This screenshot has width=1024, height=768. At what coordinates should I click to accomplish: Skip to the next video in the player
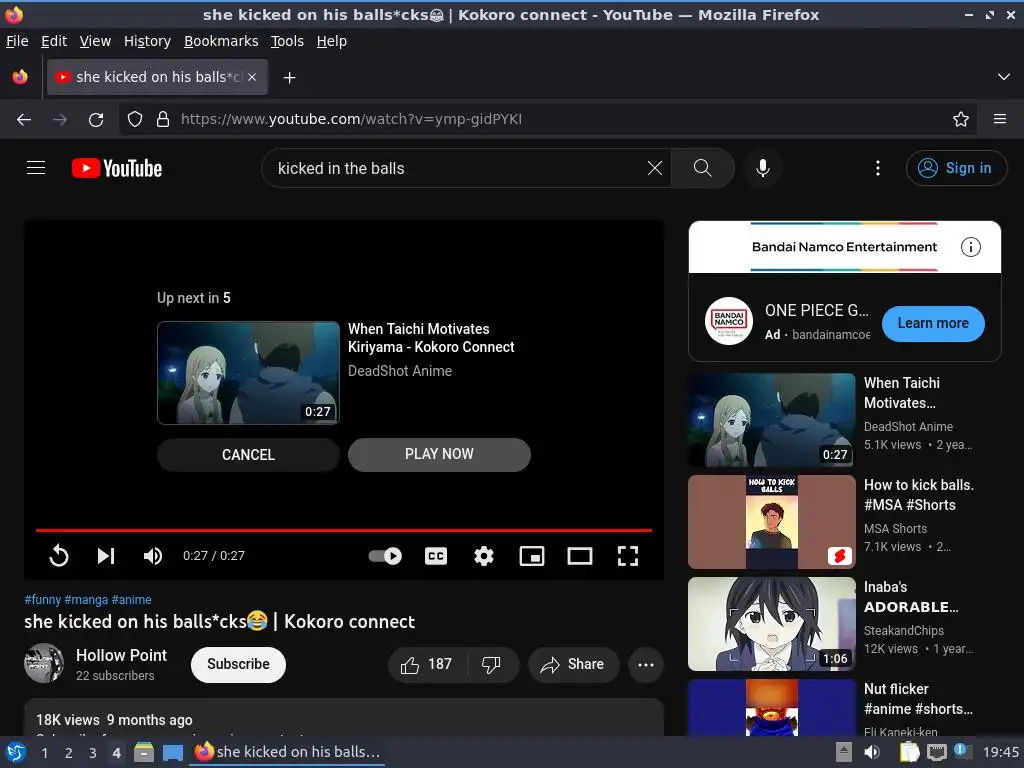click(x=106, y=556)
